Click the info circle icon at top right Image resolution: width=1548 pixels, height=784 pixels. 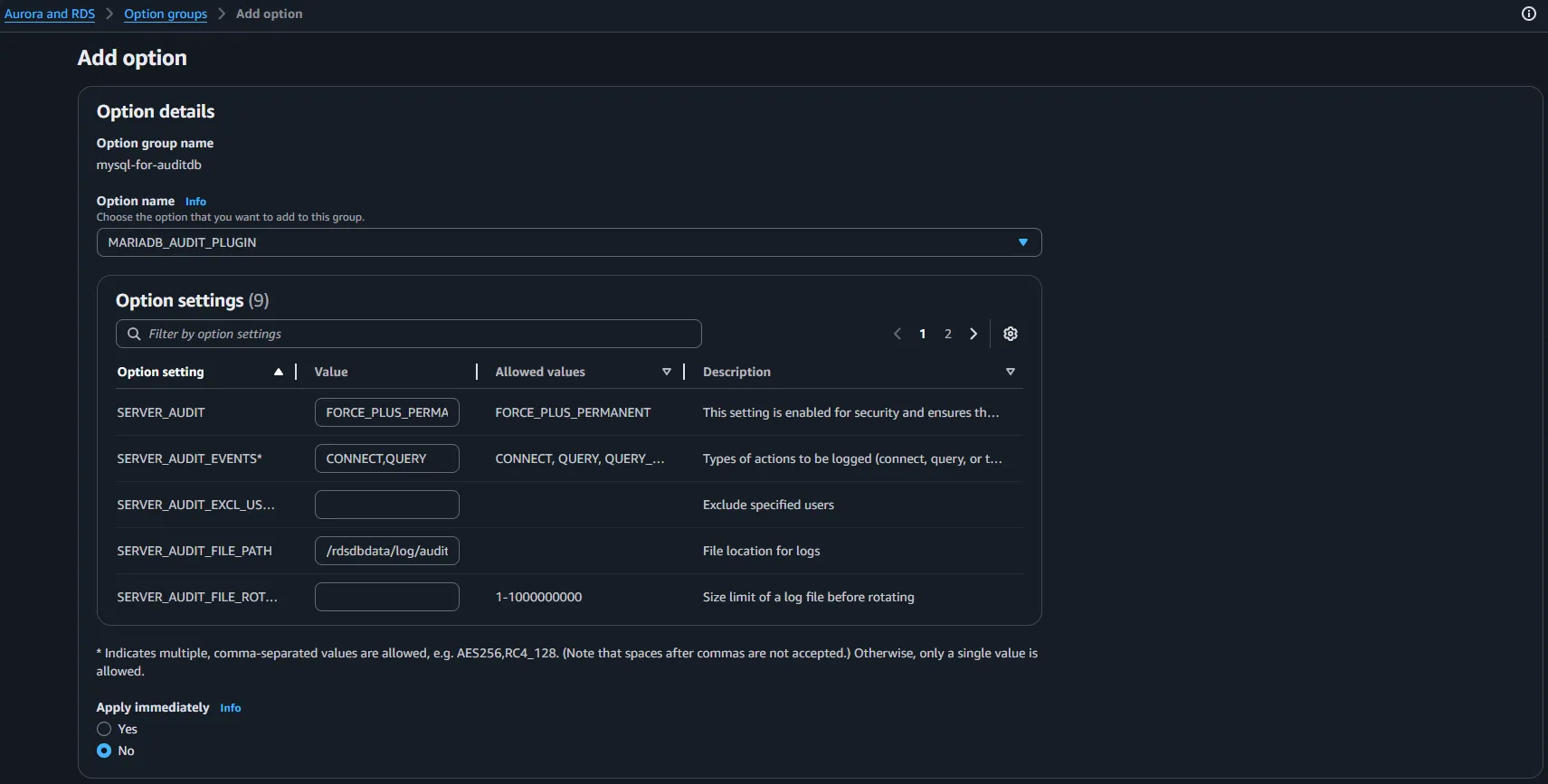pyautogui.click(x=1529, y=14)
